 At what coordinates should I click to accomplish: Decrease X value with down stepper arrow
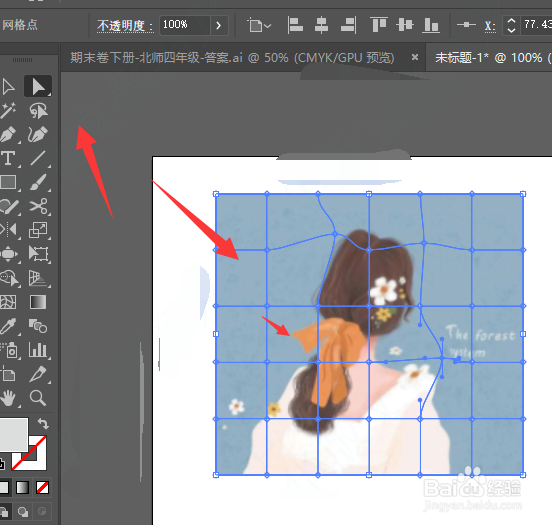coord(511,30)
